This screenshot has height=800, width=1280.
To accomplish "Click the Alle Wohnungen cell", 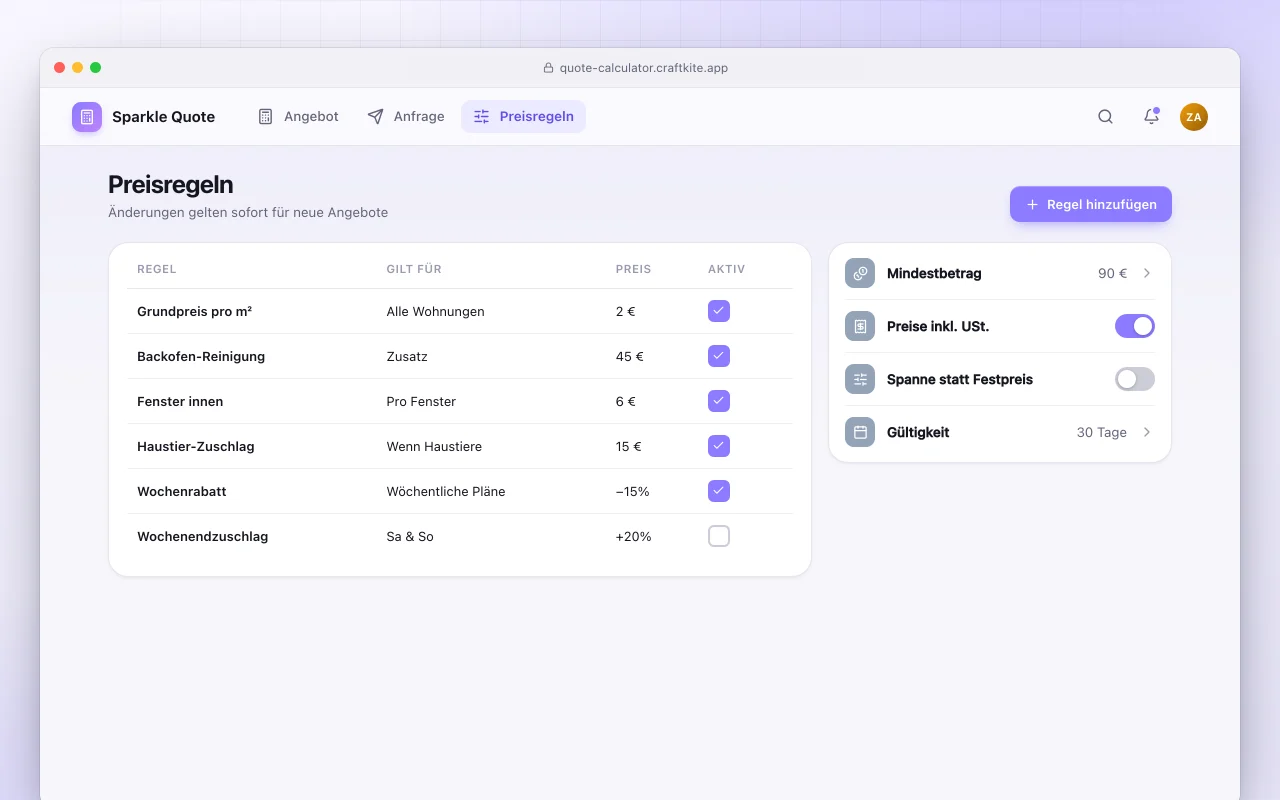I will pos(436,311).
